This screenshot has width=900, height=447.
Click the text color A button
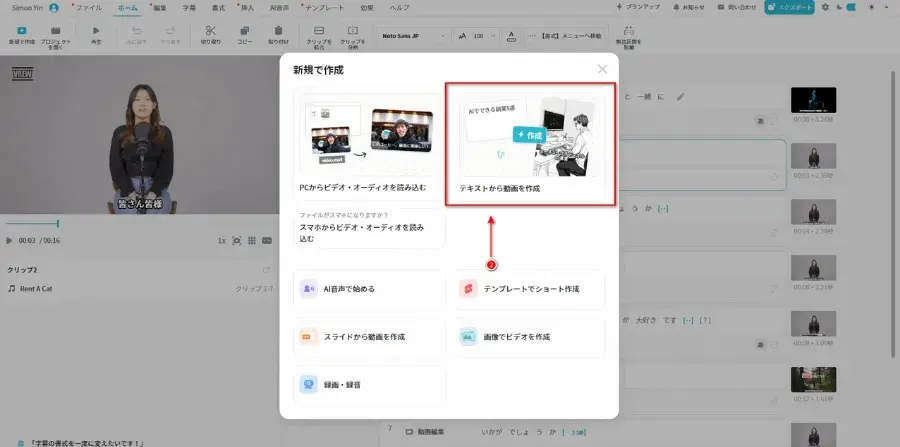(x=511, y=36)
